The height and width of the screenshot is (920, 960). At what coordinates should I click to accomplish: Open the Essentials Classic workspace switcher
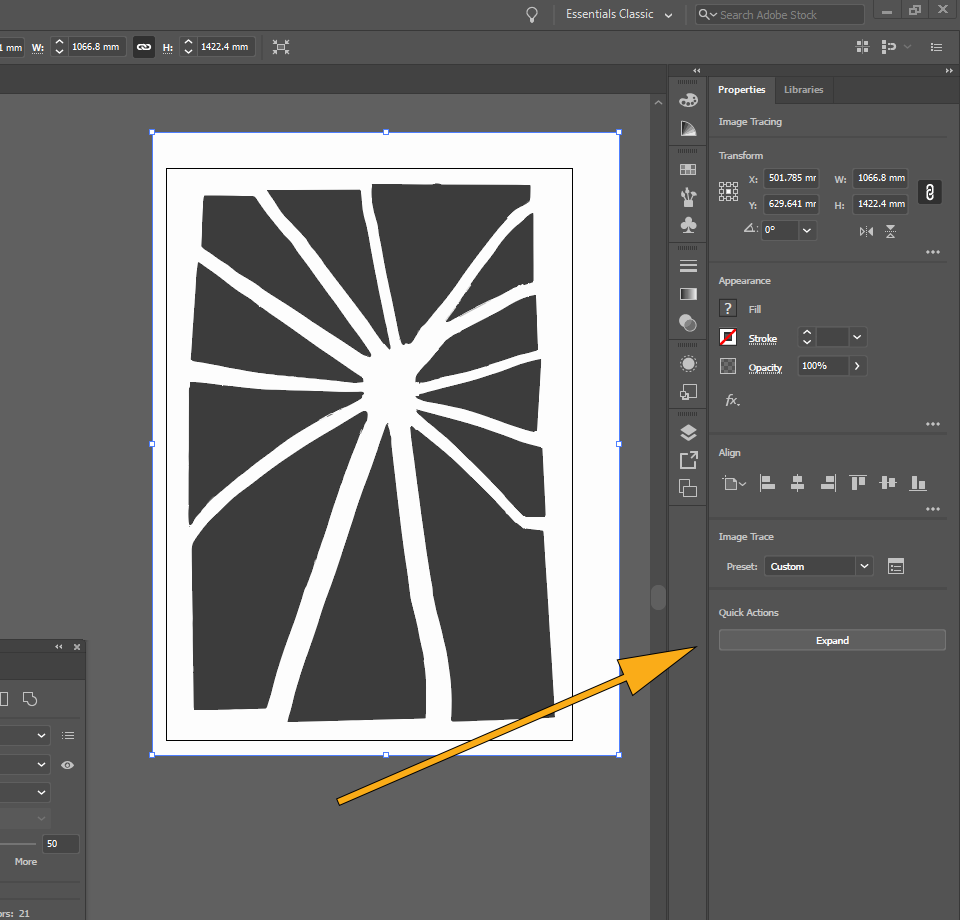tap(617, 15)
